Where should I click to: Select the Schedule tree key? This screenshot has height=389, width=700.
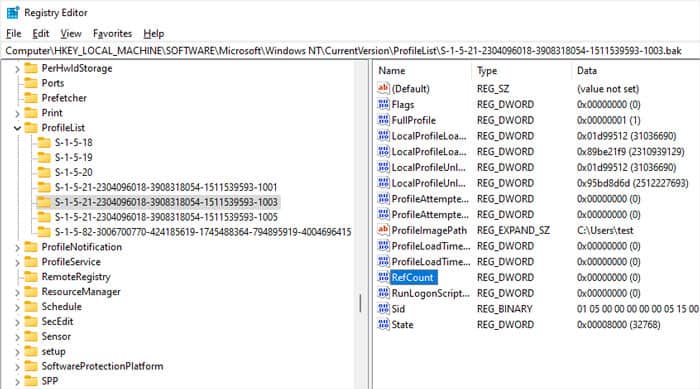pyautogui.click(x=62, y=307)
